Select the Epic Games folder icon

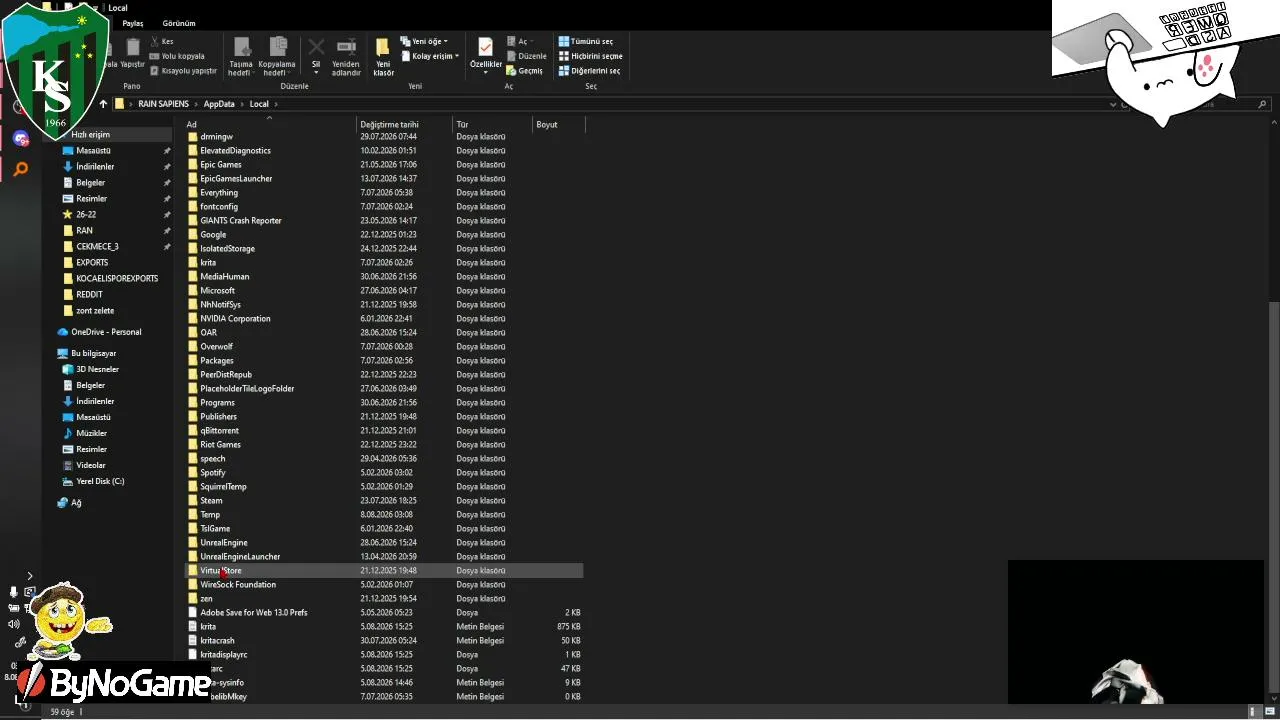pyautogui.click(x=193, y=165)
